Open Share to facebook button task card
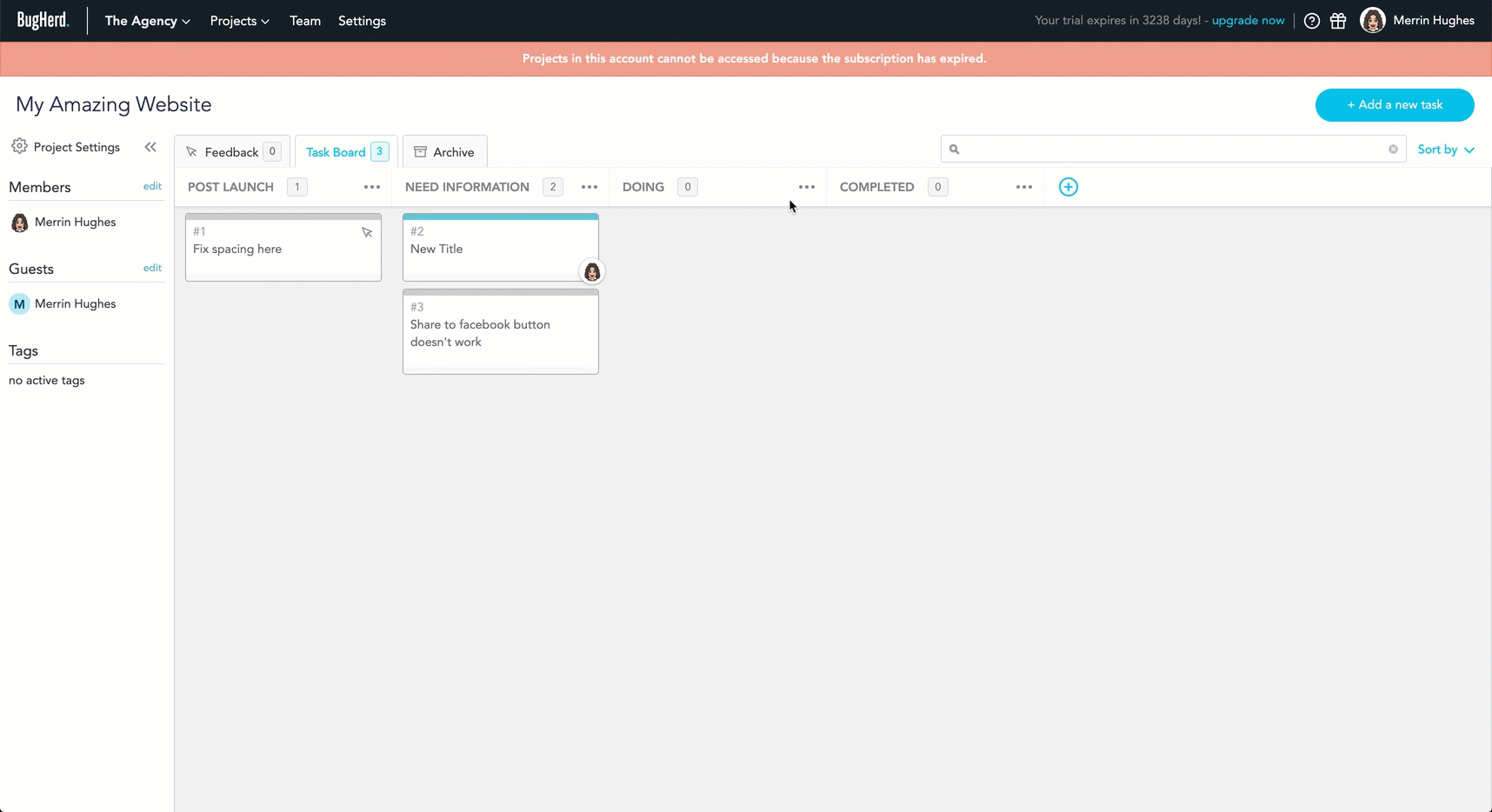The width and height of the screenshot is (1492, 812). 501,332
